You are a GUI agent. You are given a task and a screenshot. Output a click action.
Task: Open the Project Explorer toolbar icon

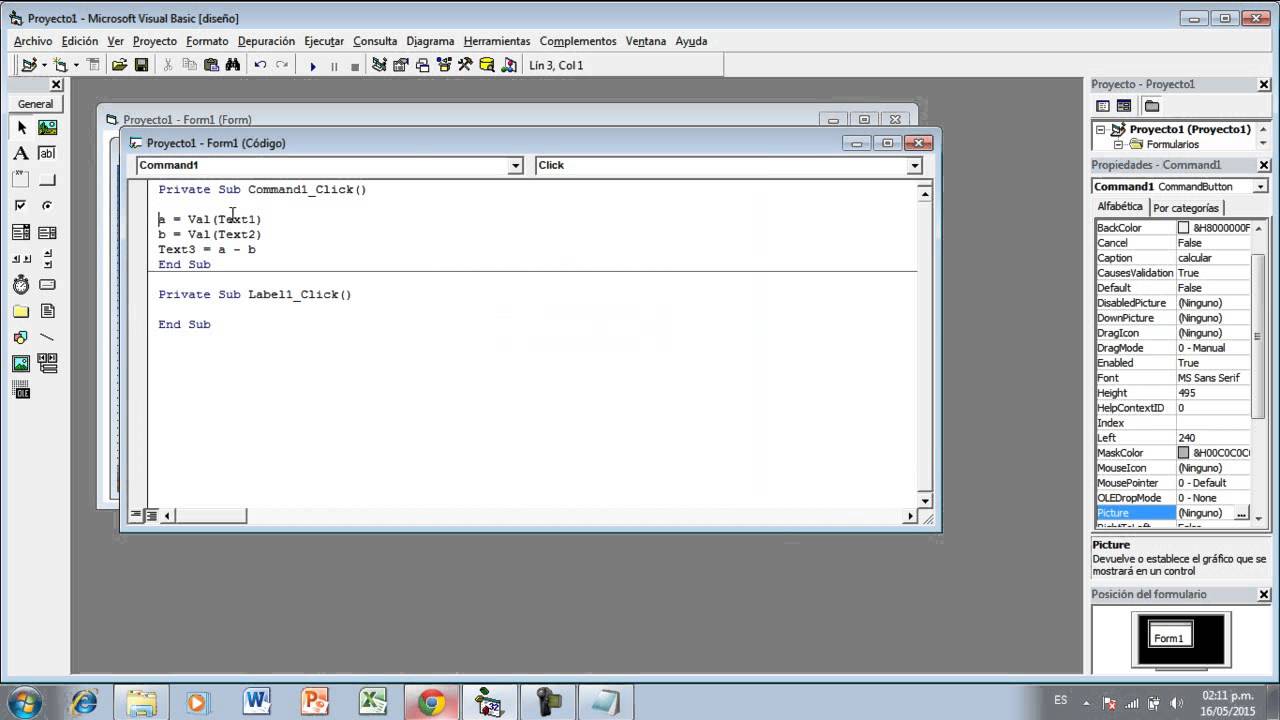[x=379, y=65]
